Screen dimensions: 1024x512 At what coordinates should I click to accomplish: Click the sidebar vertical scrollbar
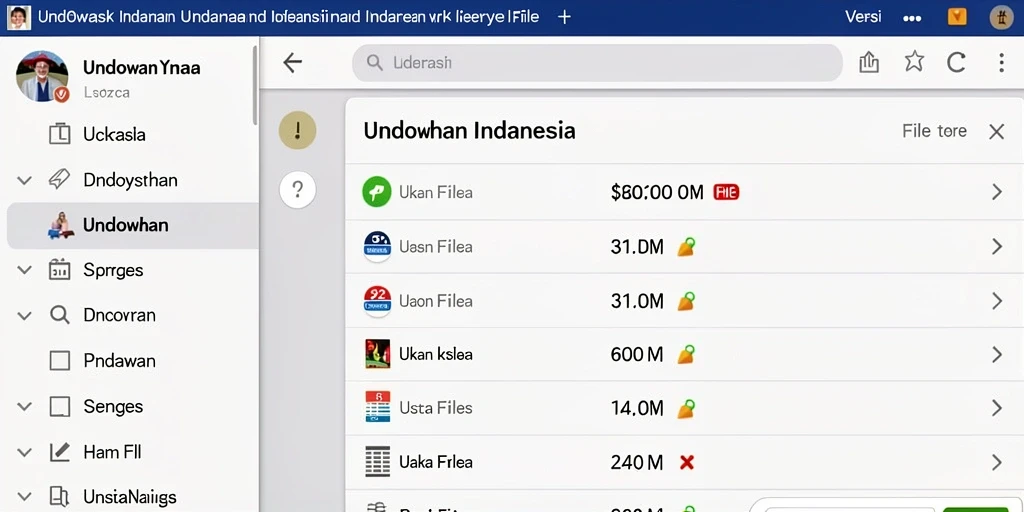(255, 85)
